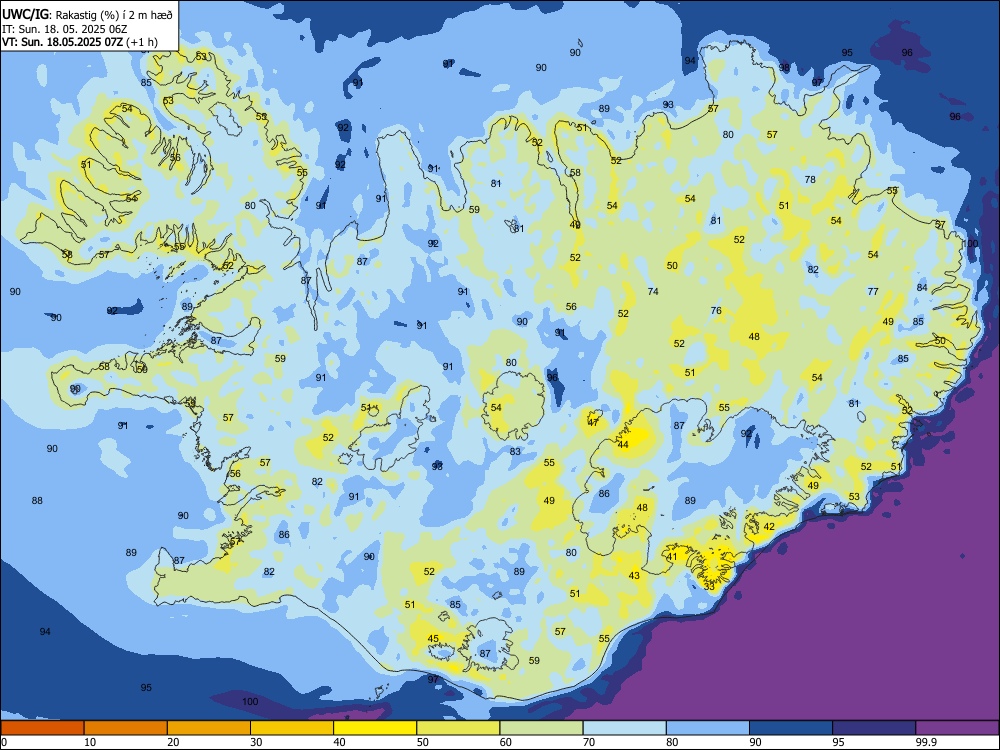Click the 10–20 orange legend swatch
The width and height of the screenshot is (1000, 750).
126,728
